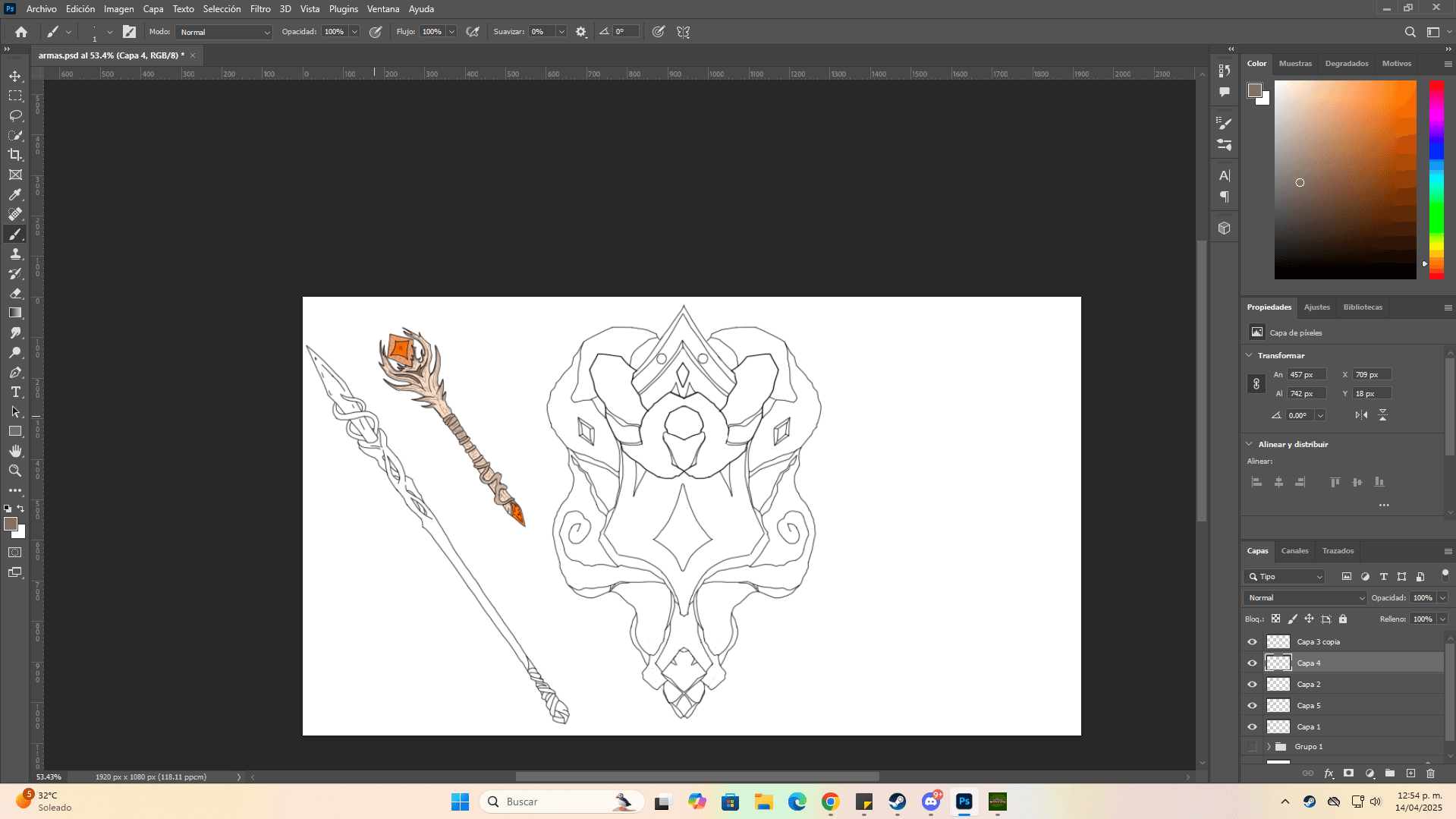The image size is (1456, 819).
Task: Select the Move tool
Action: click(15, 76)
